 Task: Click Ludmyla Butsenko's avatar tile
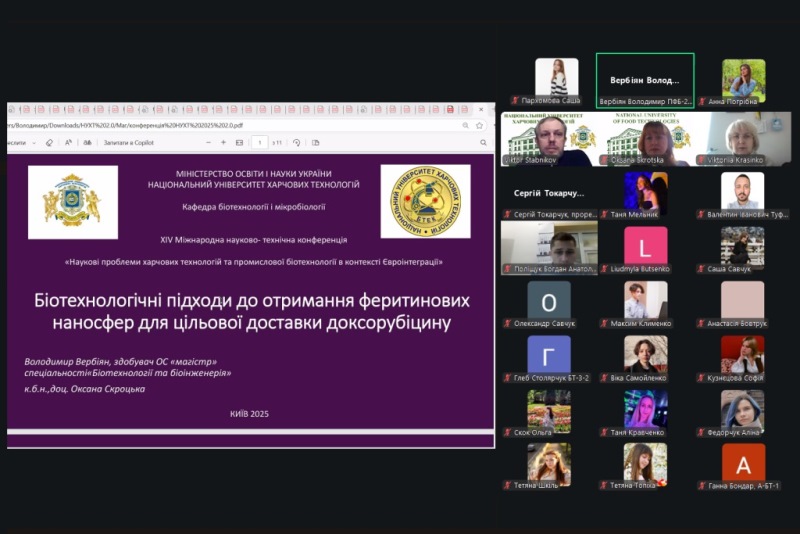click(645, 246)
